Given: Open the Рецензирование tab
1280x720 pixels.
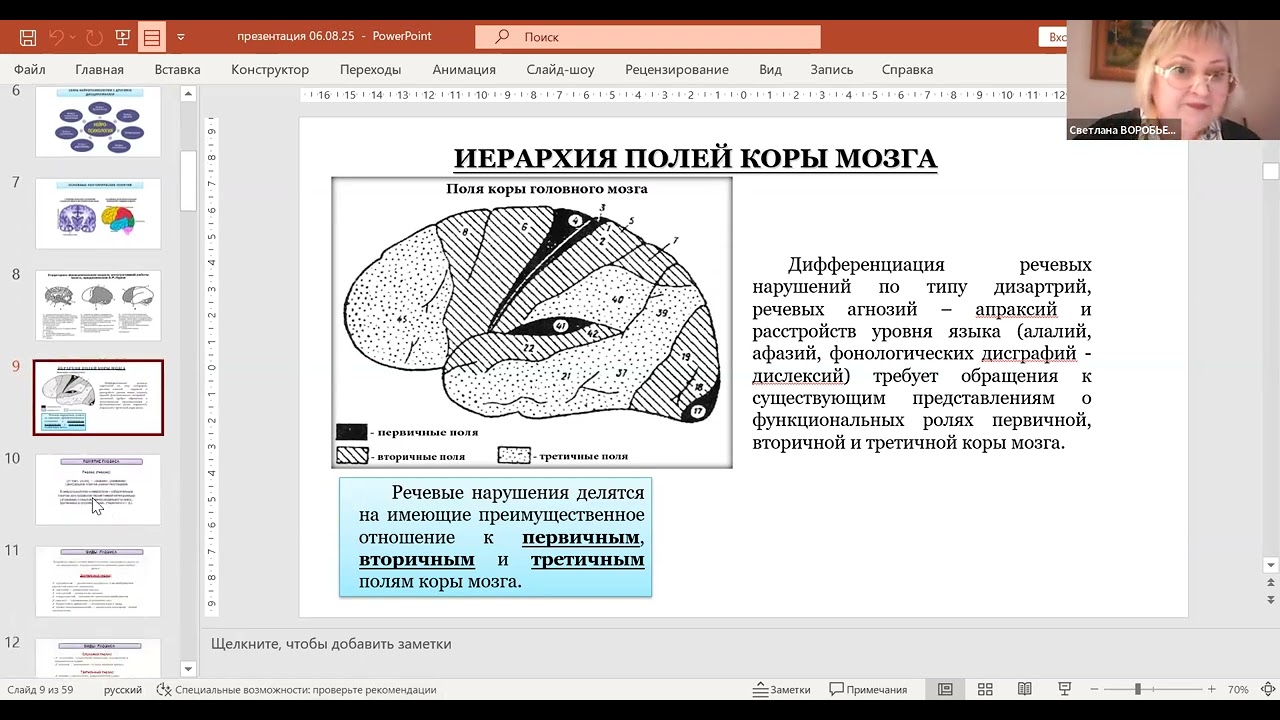Looking at the screenshot, I should 677,70.
